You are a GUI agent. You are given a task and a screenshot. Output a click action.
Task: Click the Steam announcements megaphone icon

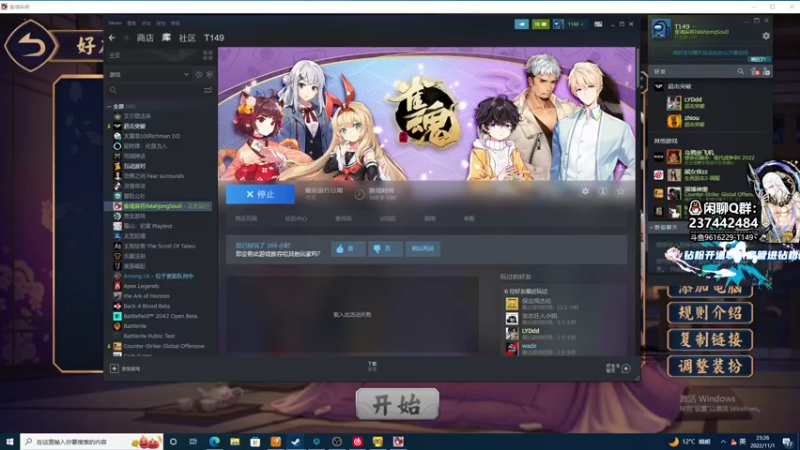pos(521,24)
